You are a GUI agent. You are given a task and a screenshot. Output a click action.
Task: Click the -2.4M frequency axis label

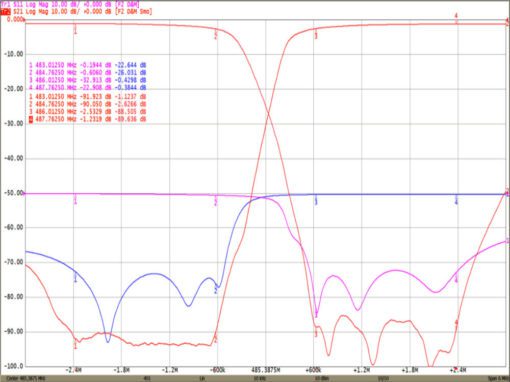74,370
